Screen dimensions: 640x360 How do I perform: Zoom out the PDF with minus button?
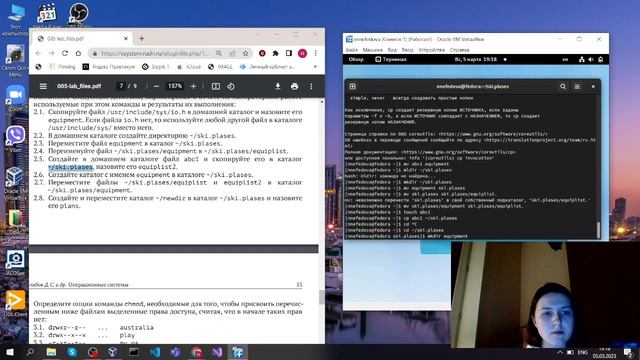tap(156, 86)
